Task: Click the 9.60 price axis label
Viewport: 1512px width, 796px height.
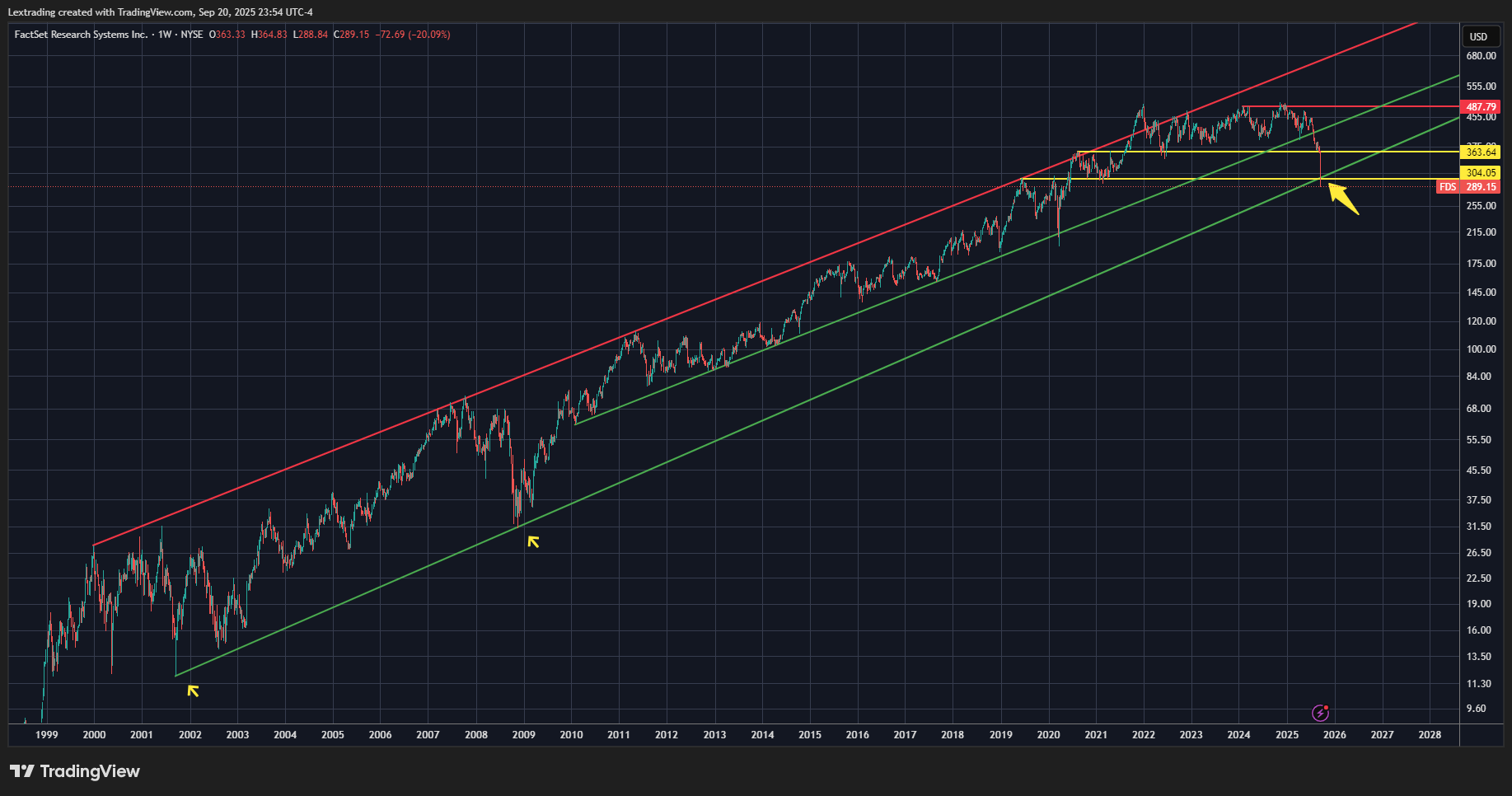Action: pos(1476,709)
